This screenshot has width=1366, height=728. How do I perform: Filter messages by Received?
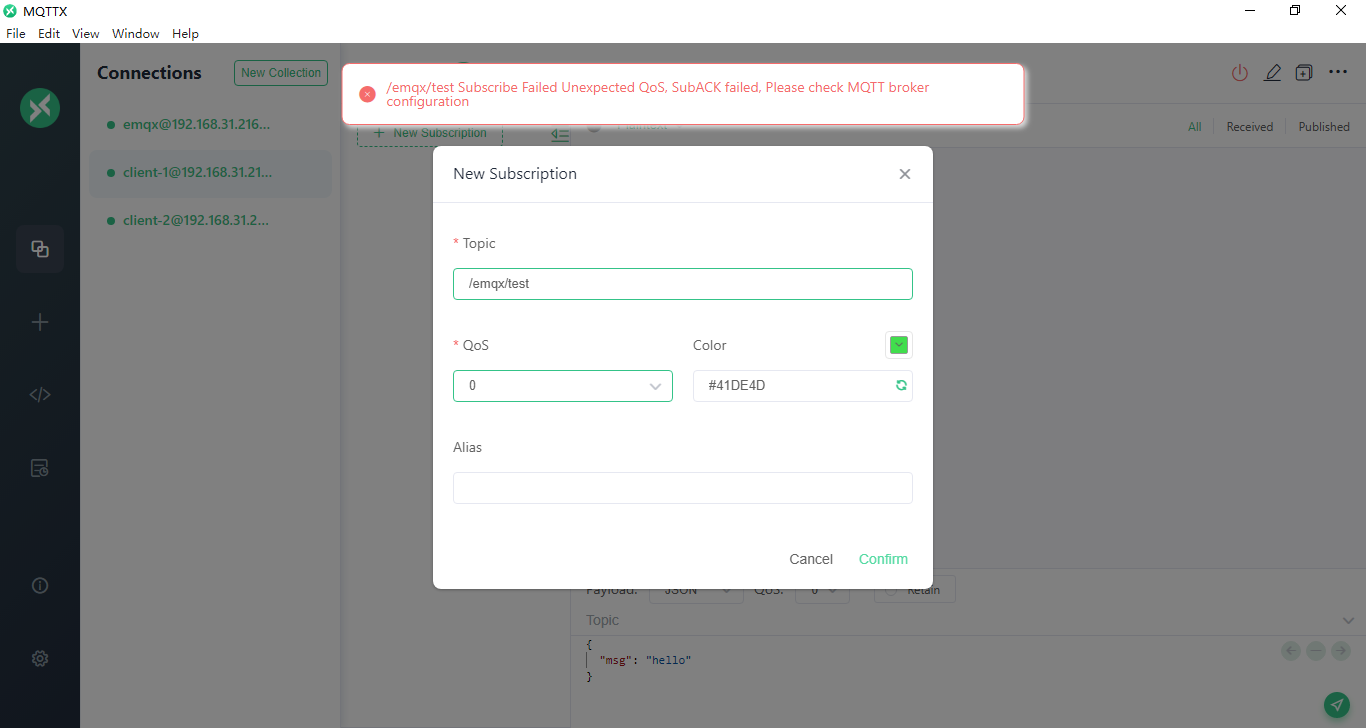[1250, 127]
